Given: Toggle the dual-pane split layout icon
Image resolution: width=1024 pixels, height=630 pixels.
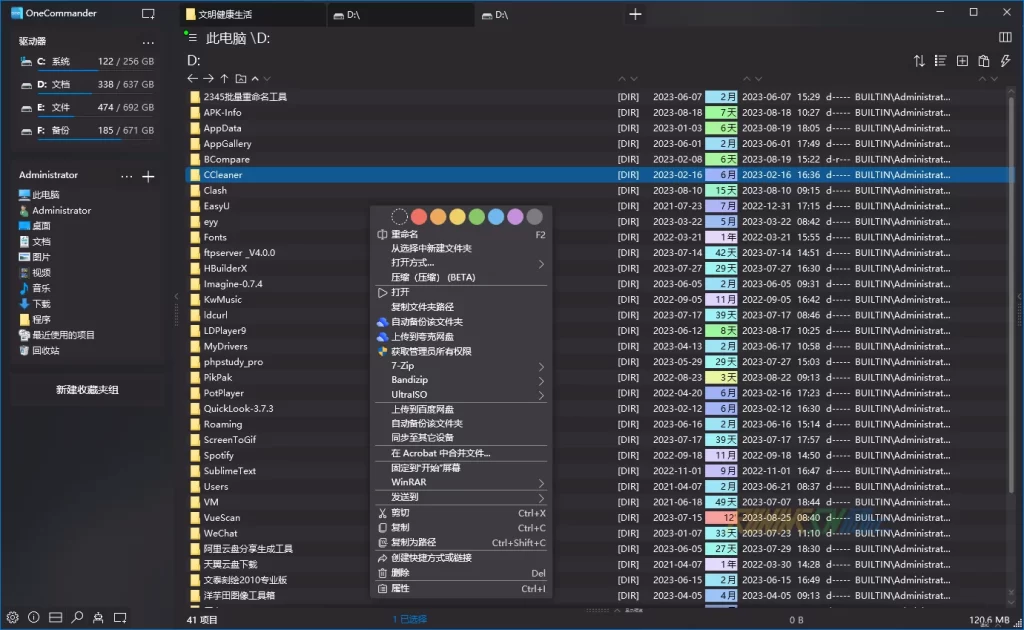Looking at the screenshot, I should [56, 617].
